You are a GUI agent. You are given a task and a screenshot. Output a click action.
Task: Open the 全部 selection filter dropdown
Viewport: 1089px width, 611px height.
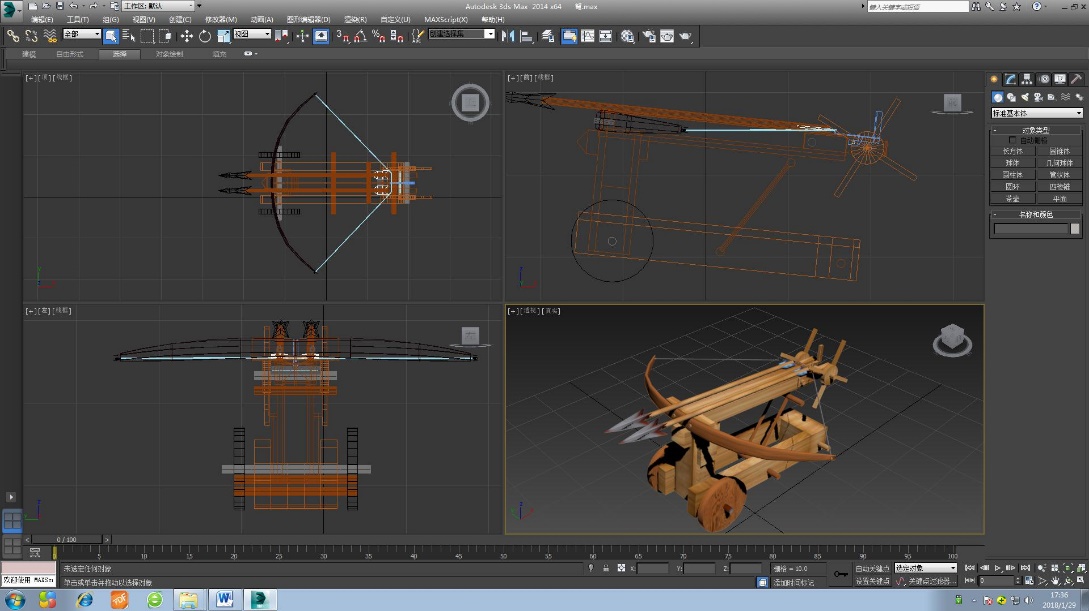[x=82, y=35]
